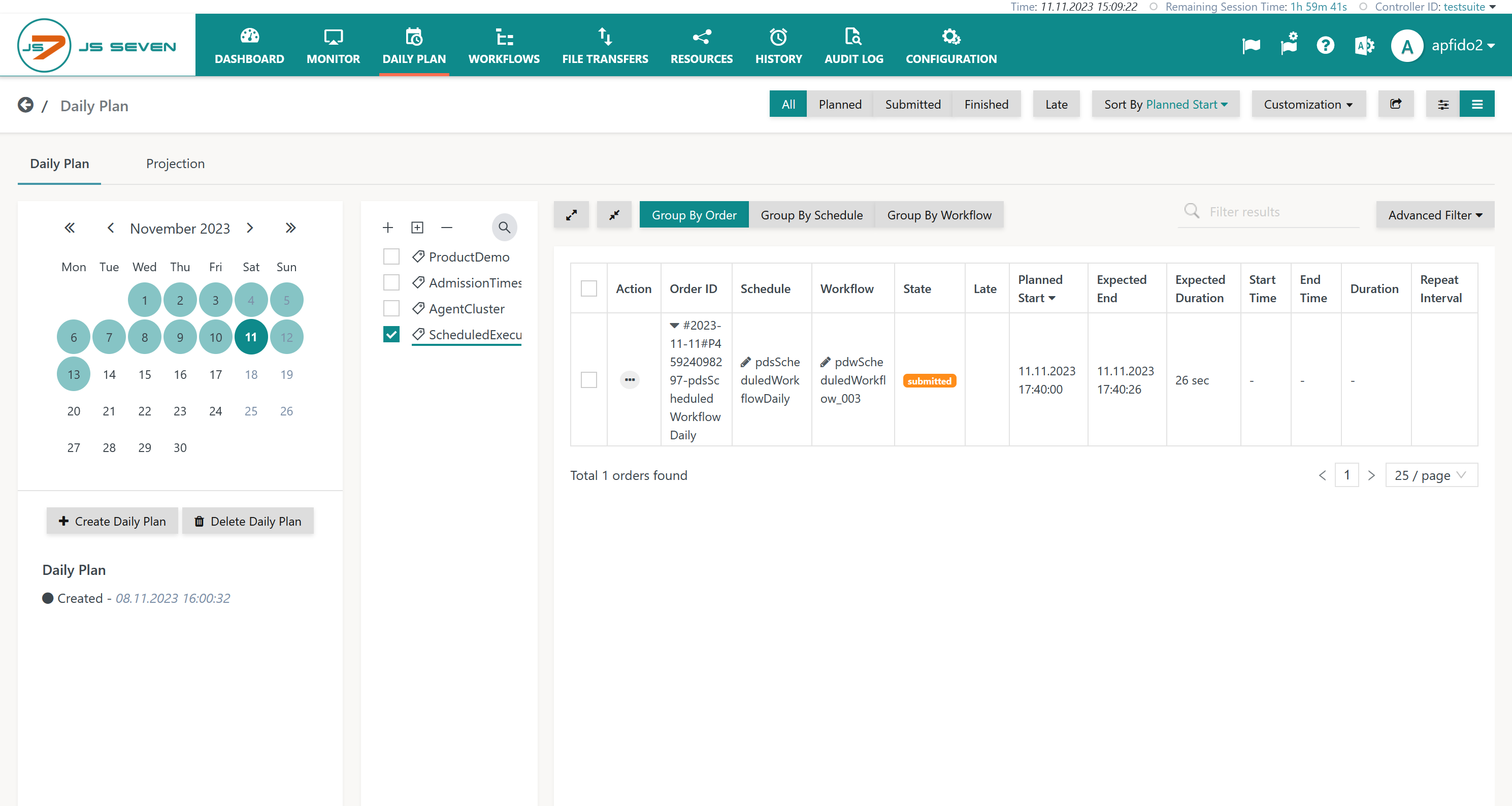Open the pdsScheduledWorkflowDaily schedule link
The width and height of the screenshot is (1512, 806).
[770, 380]
